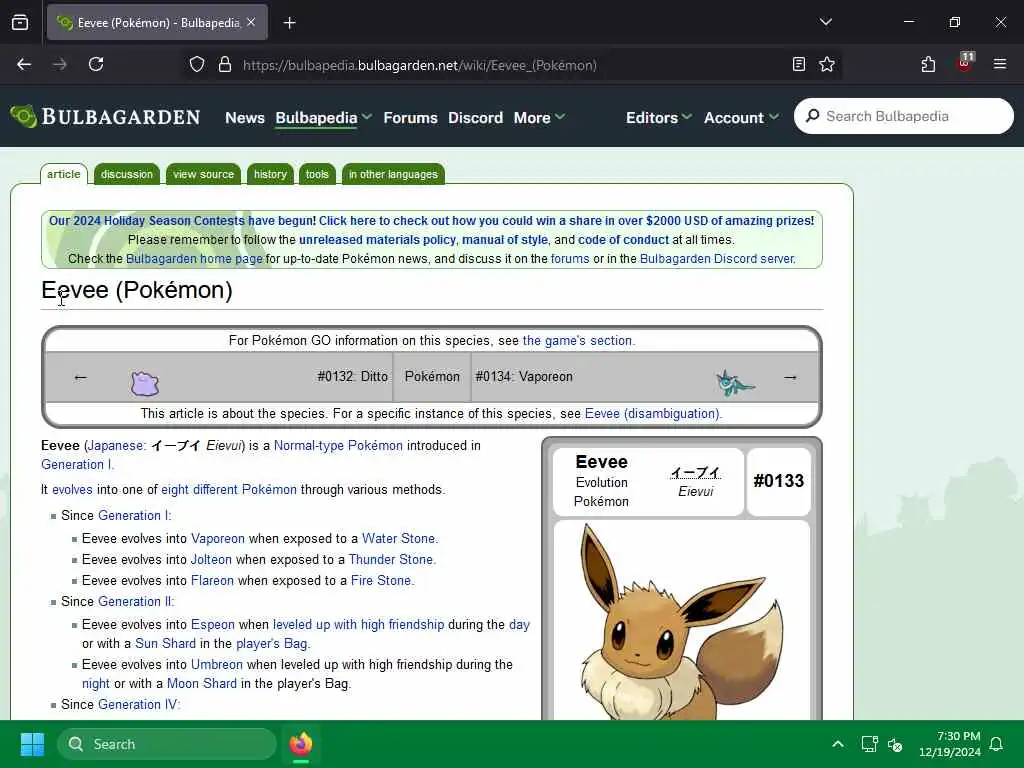The image size is (1024, 768).
Task: Open the Firefox hamburger application menu
Action: click(x=999, y=64)
